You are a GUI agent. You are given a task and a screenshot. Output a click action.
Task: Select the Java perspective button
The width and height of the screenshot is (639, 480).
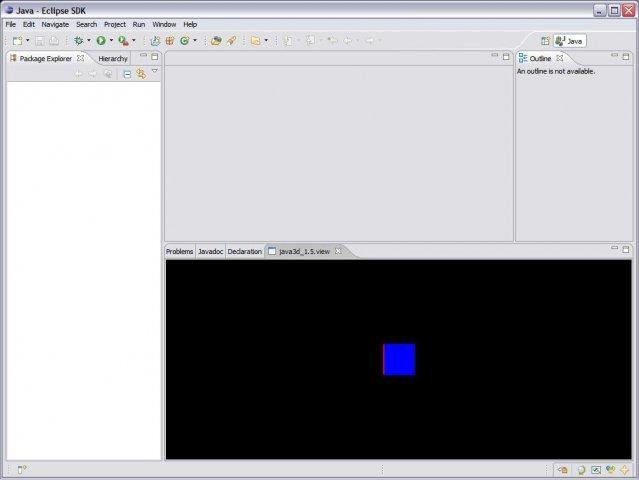point(570,41)
